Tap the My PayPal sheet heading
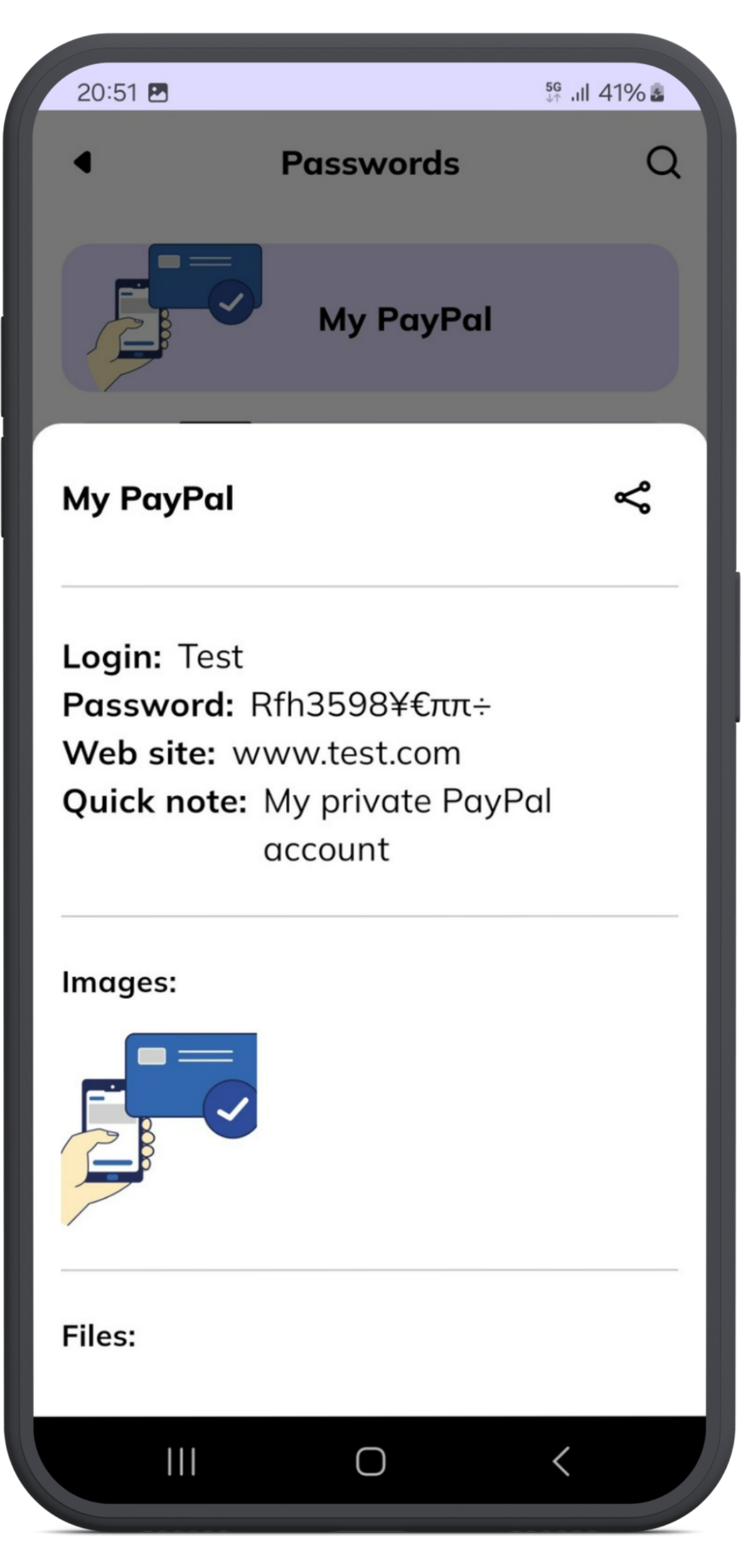Viewport: 741px width, 1568px height. (x=148, y=499)
